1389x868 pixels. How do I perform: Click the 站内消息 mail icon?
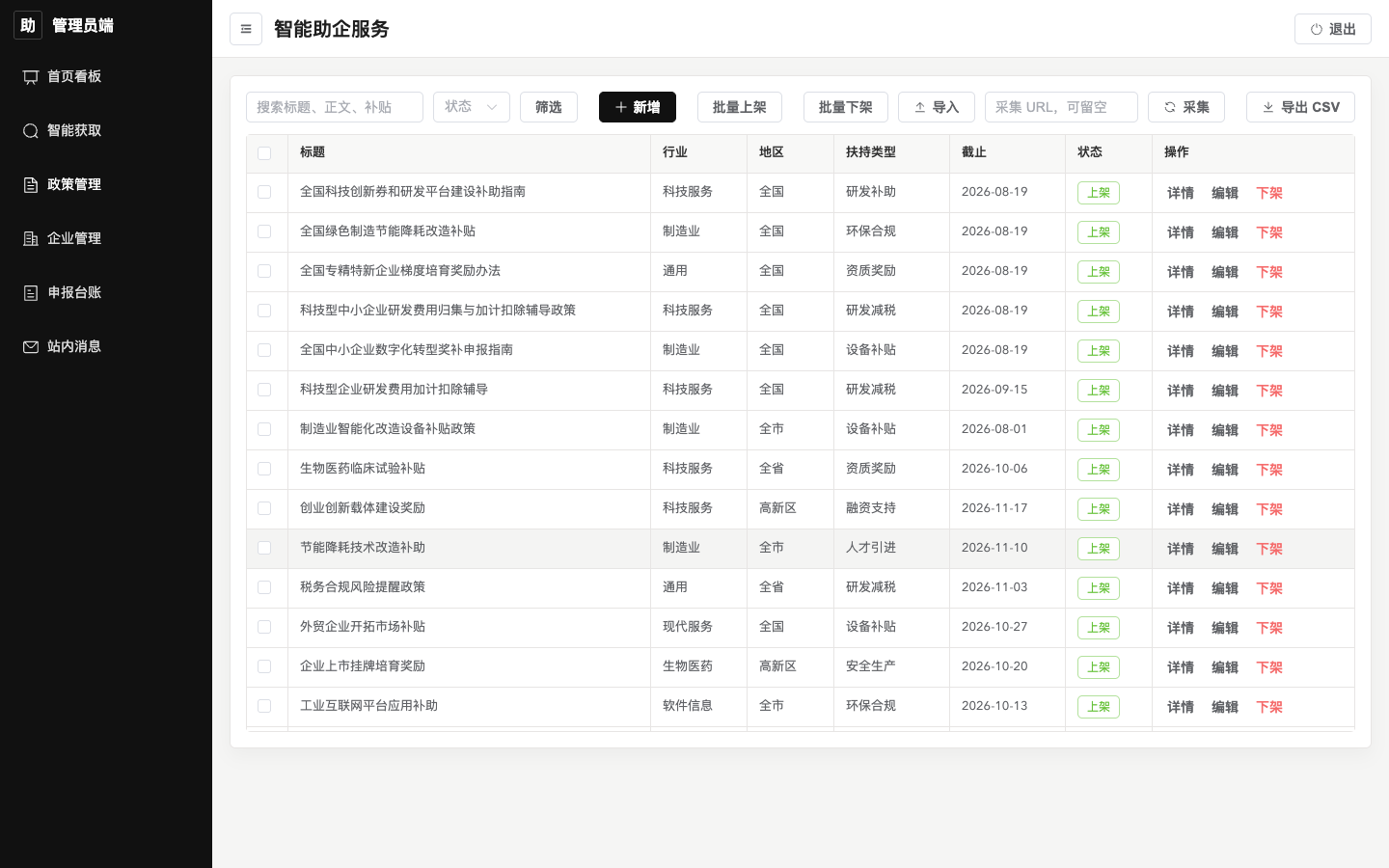tap(31, 347)
